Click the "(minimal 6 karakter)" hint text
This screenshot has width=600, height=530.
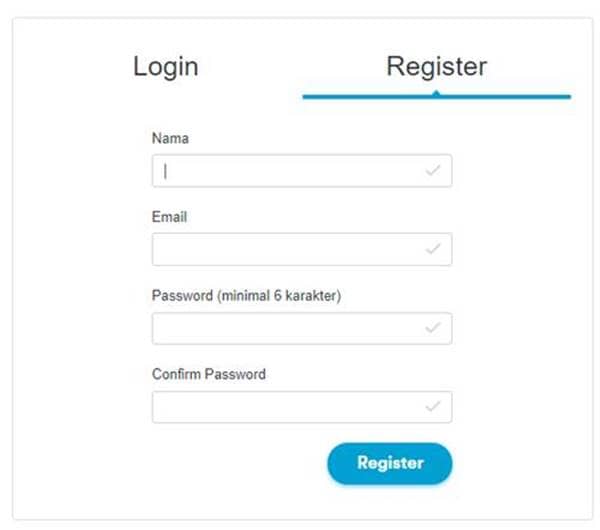279,295
